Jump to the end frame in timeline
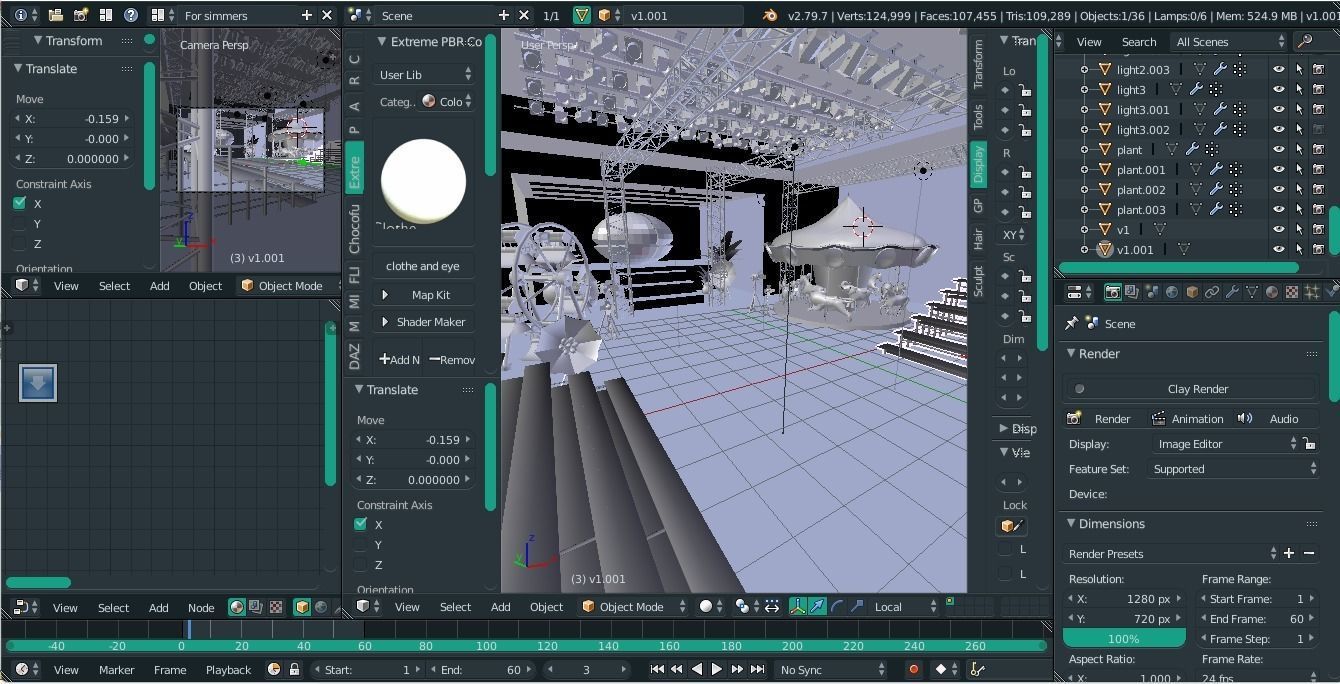1340x684 pixels. [757, 670]
